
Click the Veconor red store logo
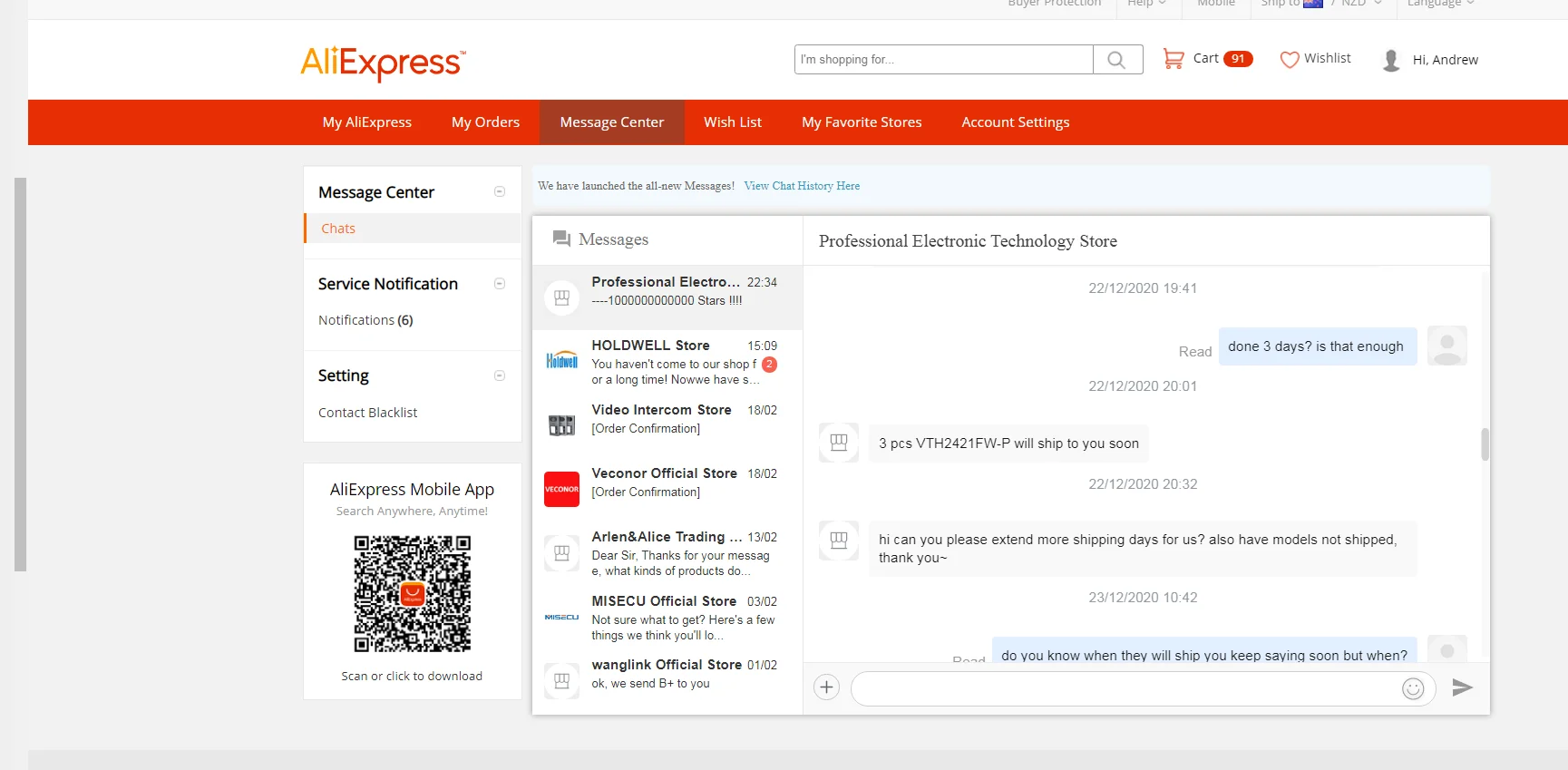pyautogui.click(x=562, y=489)
